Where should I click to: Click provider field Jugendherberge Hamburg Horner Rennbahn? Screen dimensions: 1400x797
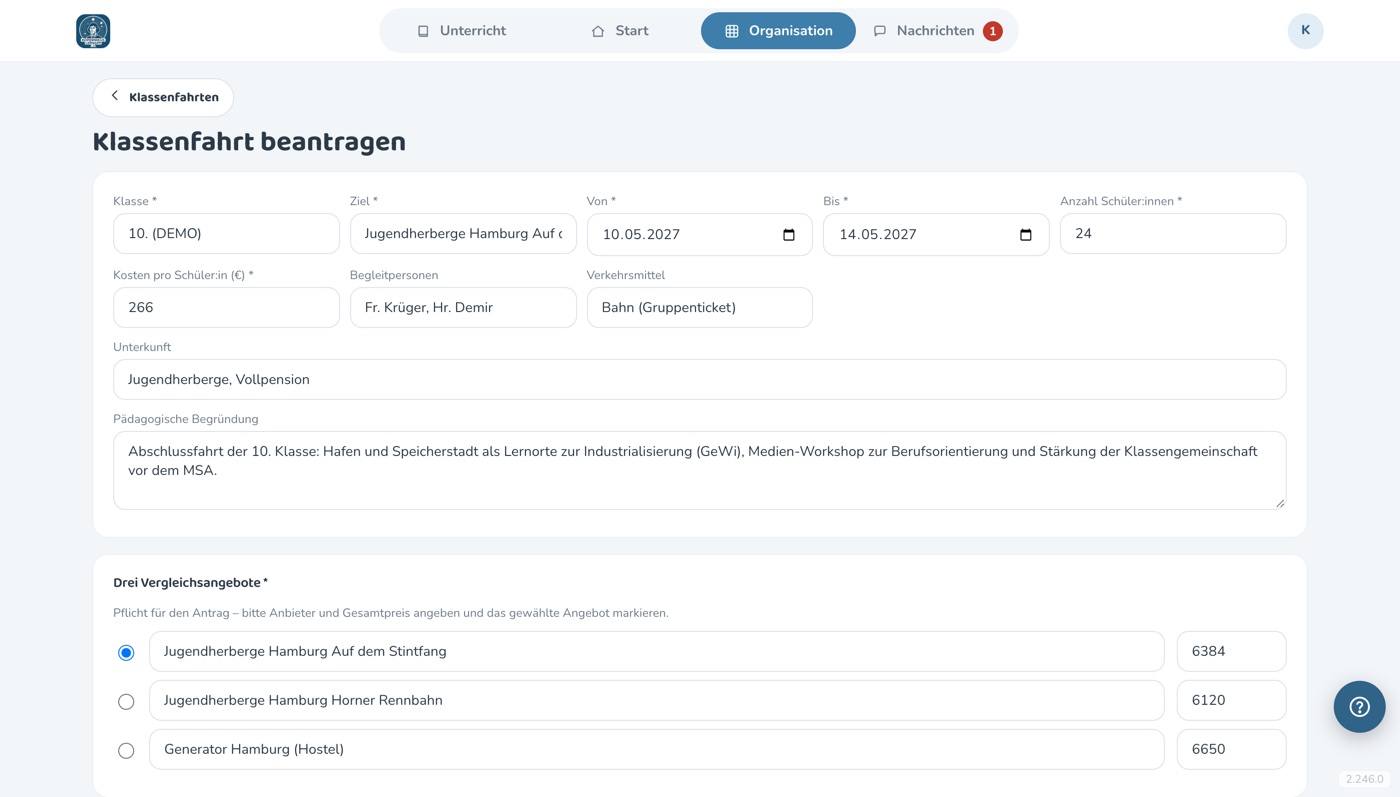click(656, 700)
